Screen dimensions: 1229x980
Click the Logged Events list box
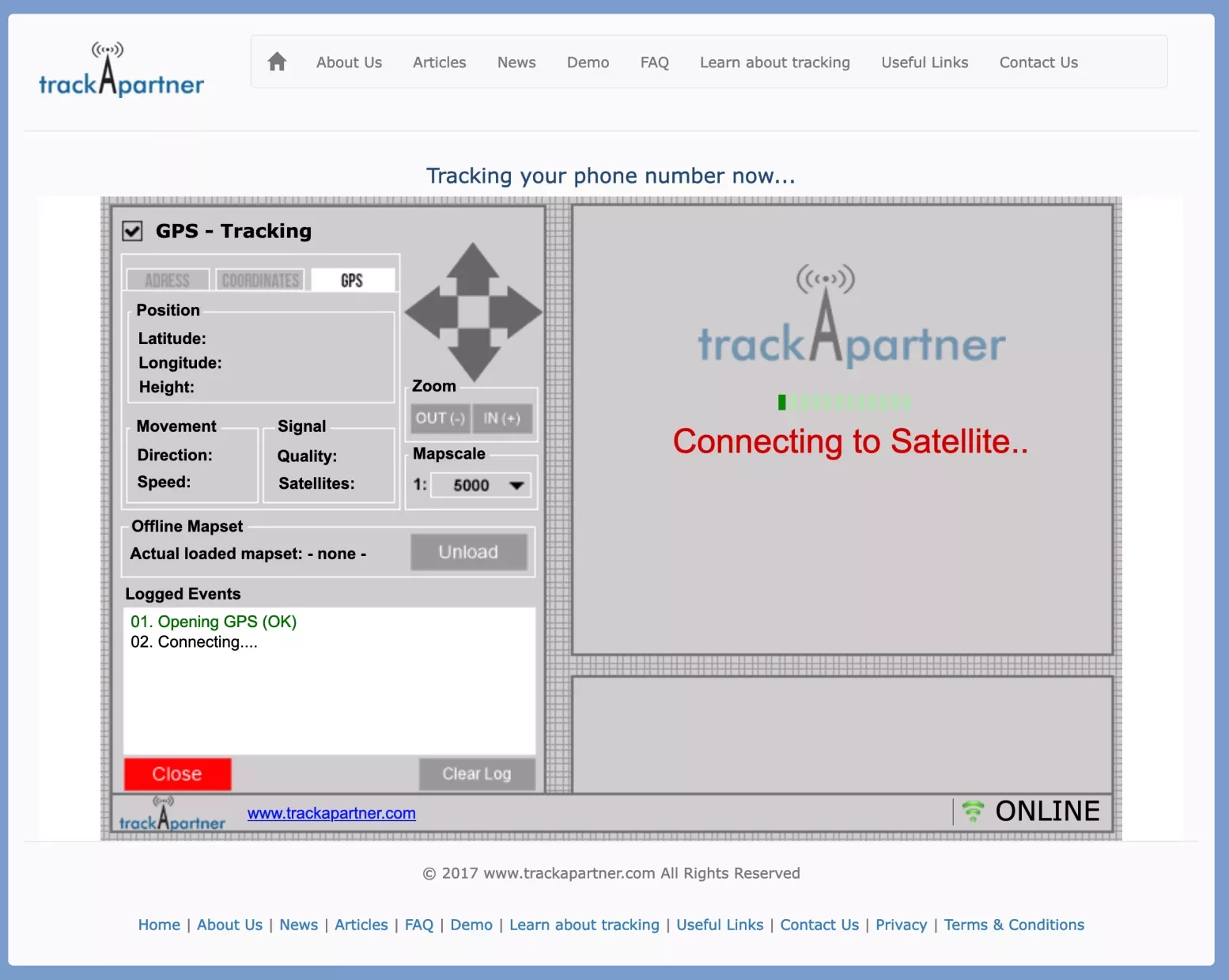click(329, 680)
